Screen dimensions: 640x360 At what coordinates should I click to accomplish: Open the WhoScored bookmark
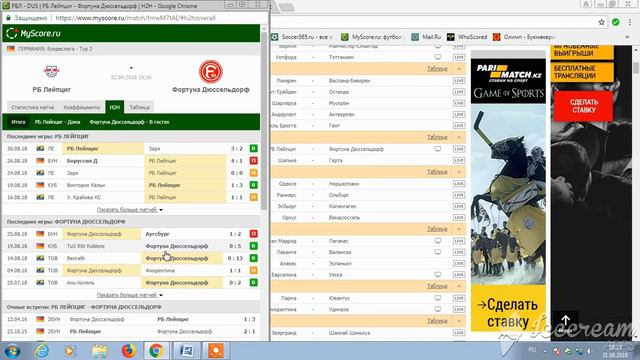click(x=467, y=37)
